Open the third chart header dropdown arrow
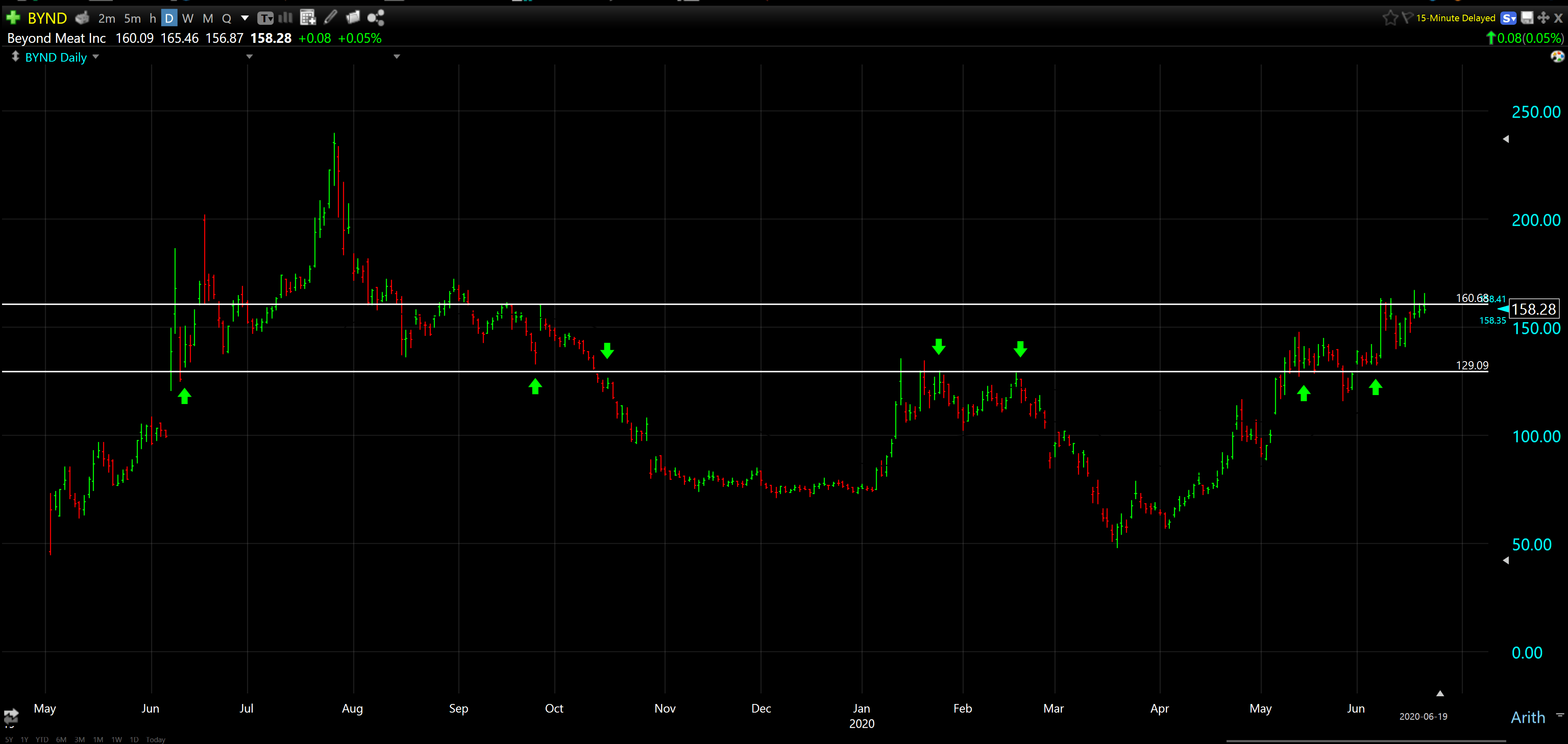 coord(397,57)
